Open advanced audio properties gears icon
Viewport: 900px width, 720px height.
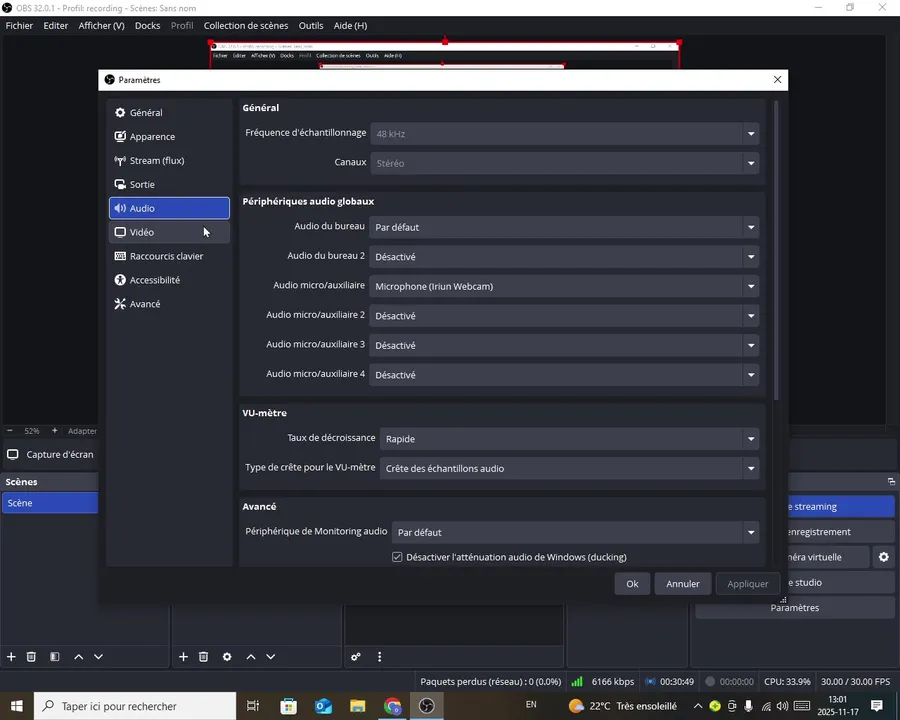click(356, 657)
